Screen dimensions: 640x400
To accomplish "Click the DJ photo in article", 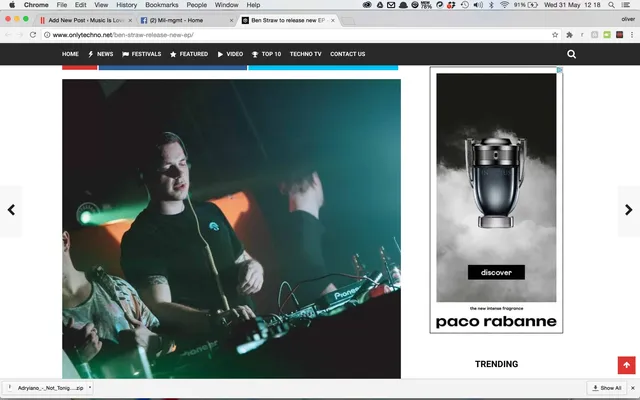I will 231,229.
